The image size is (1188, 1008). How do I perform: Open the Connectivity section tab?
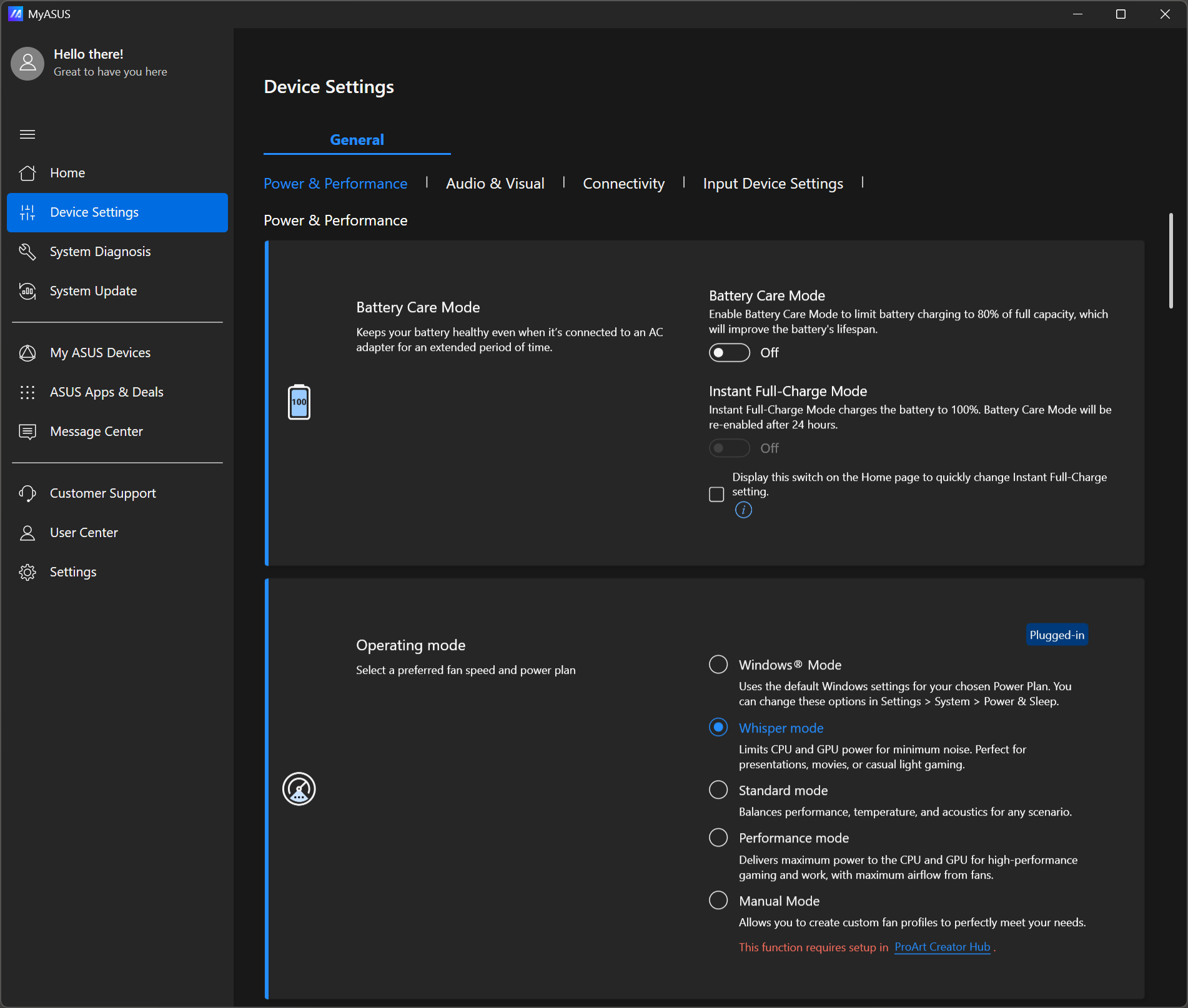pos(623,184)
